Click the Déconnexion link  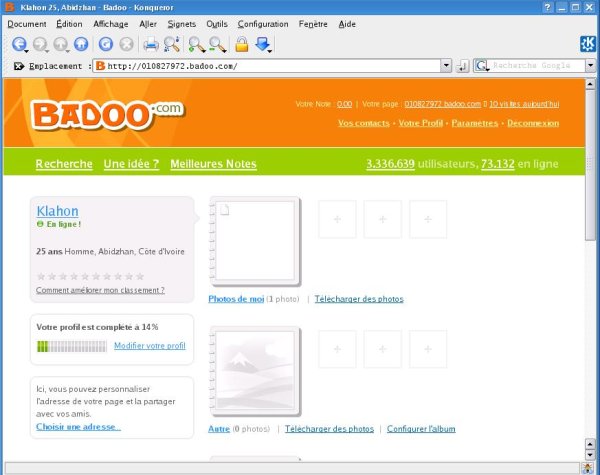533,123
